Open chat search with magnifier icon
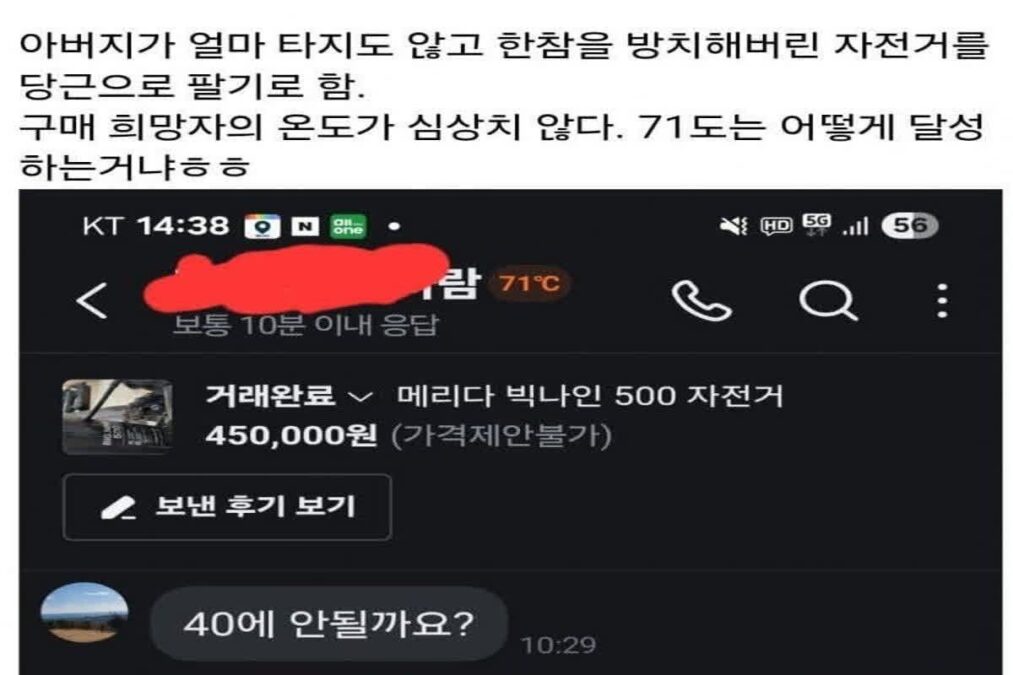 click(x=828, y=300)
